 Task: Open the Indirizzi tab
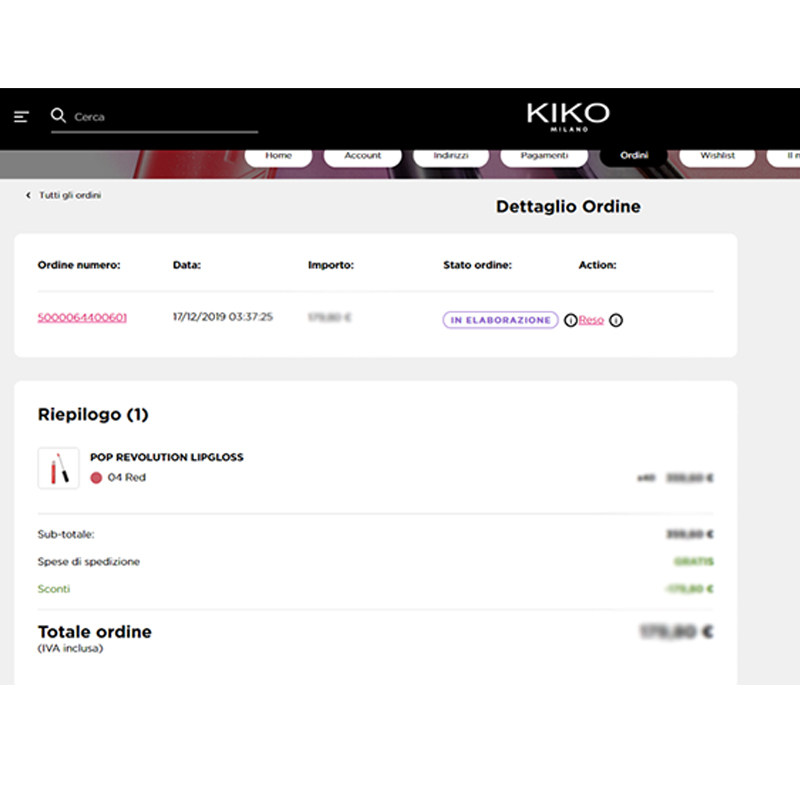click(x=451, y=156)
